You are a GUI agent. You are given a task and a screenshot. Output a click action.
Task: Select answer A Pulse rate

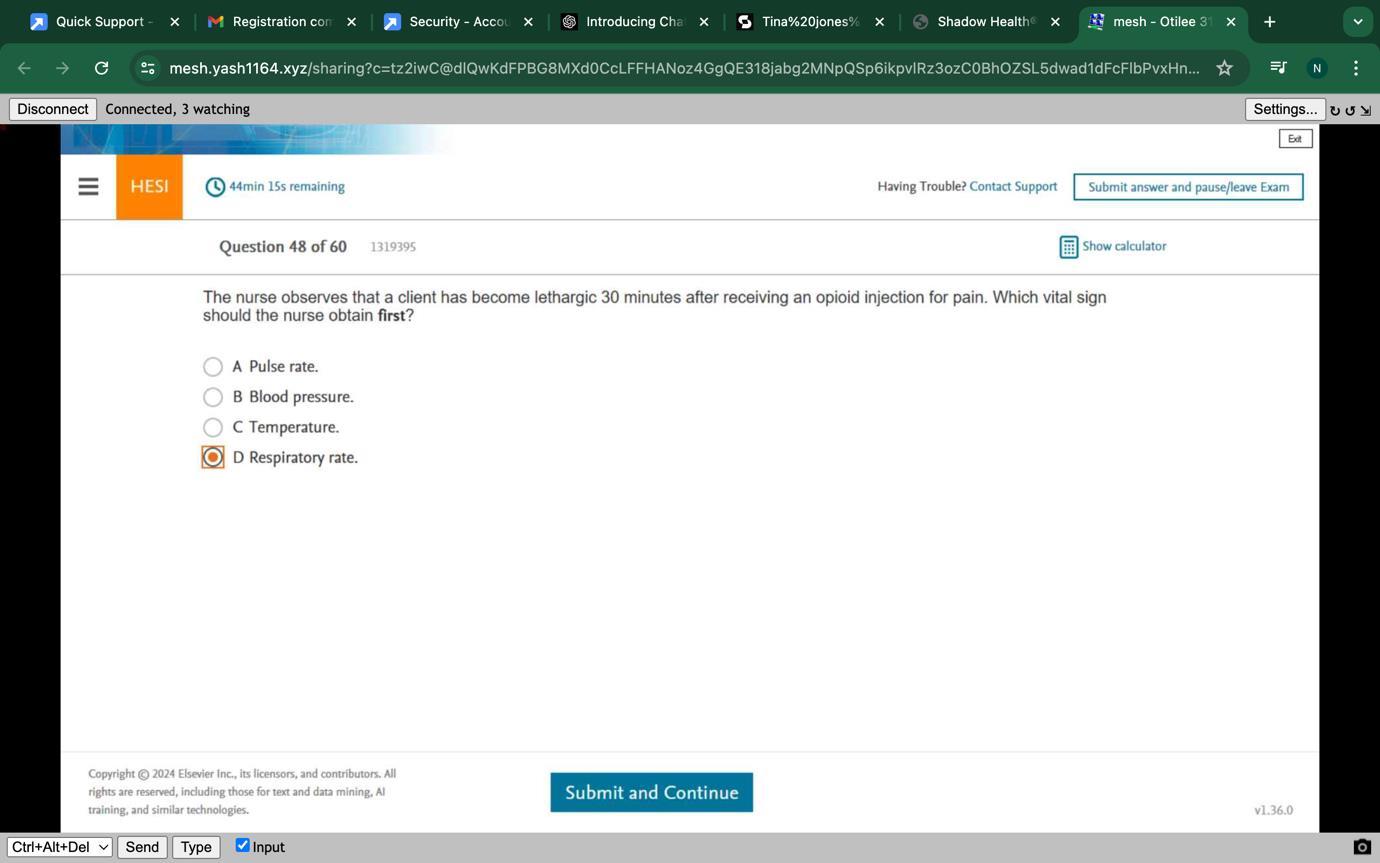(x=213, y=367)
